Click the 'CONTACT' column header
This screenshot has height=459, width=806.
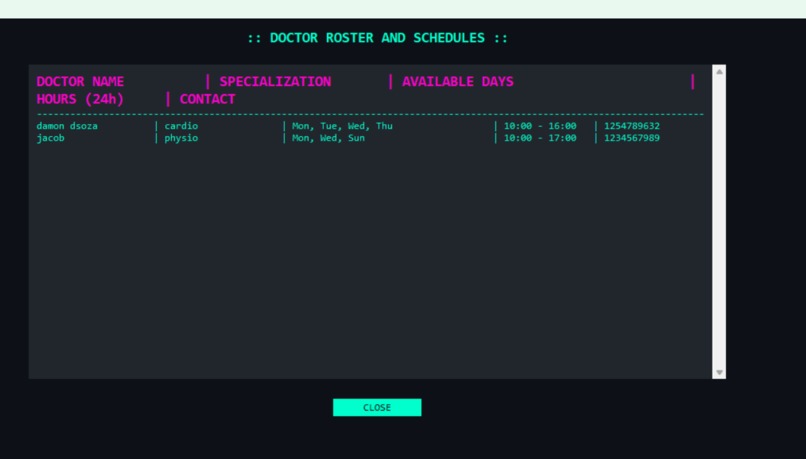coord(207,99)
